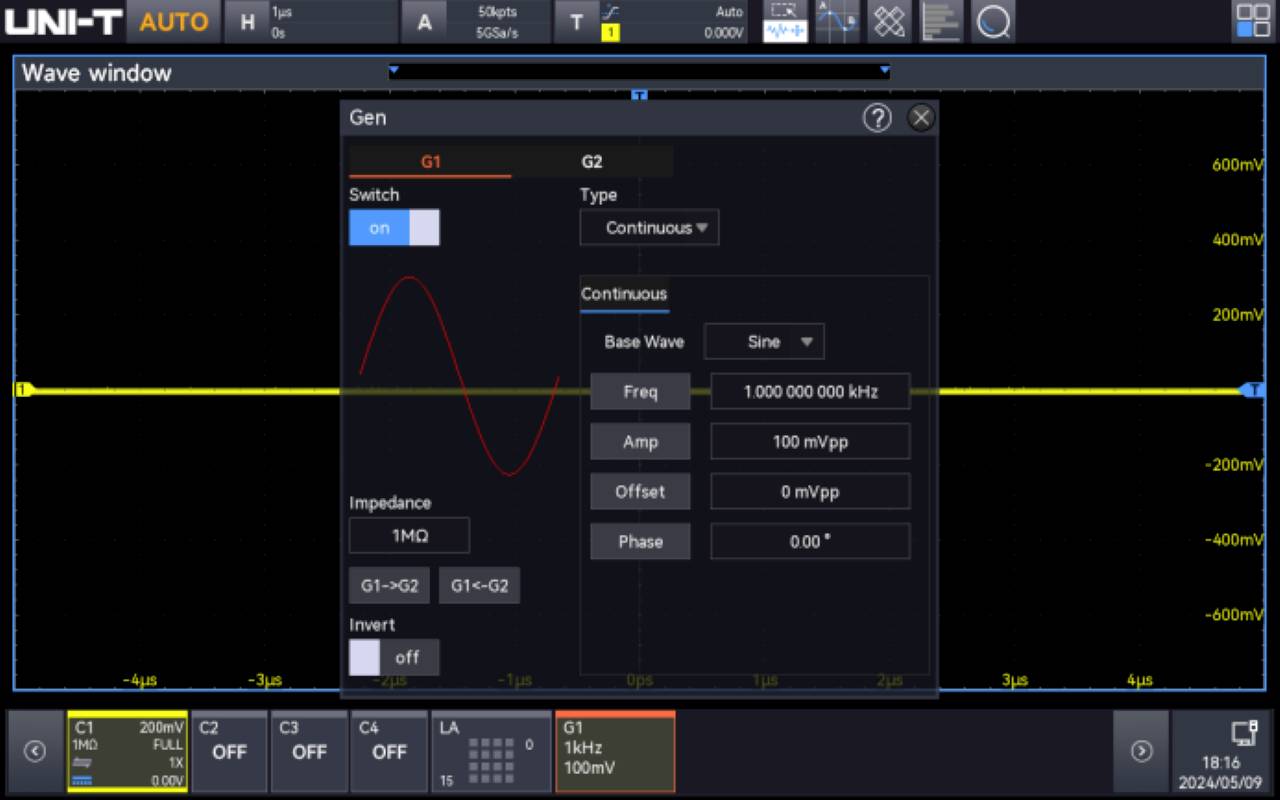The image size is (1280, 800).
Task: Open the Base Wave Sine dropdown
Action: (764, 341)
